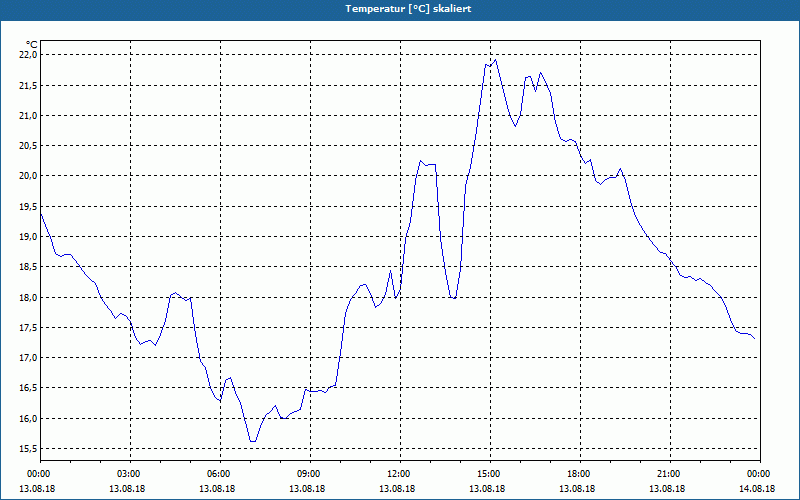
Task: Click the 09:00 time label
Action: click(308, 474)
